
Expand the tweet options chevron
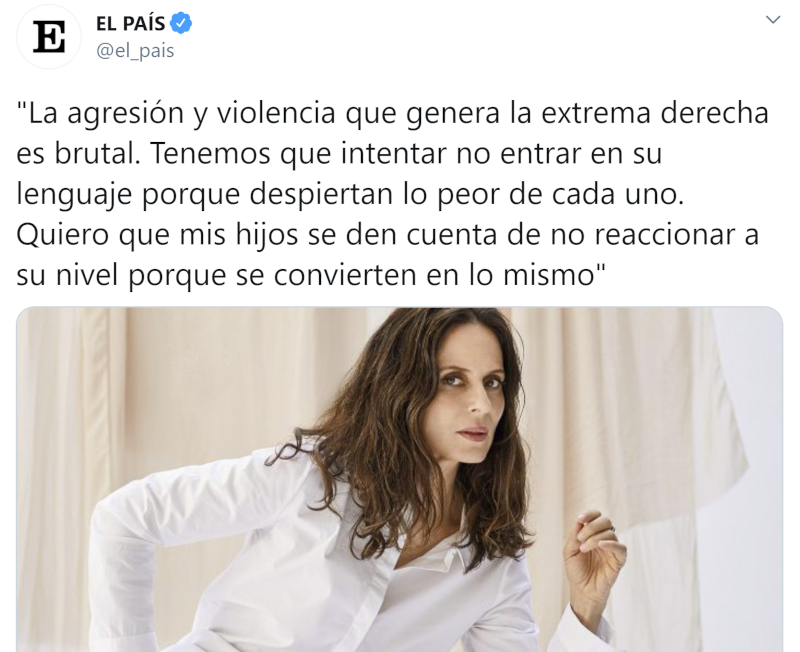point(773,20)
